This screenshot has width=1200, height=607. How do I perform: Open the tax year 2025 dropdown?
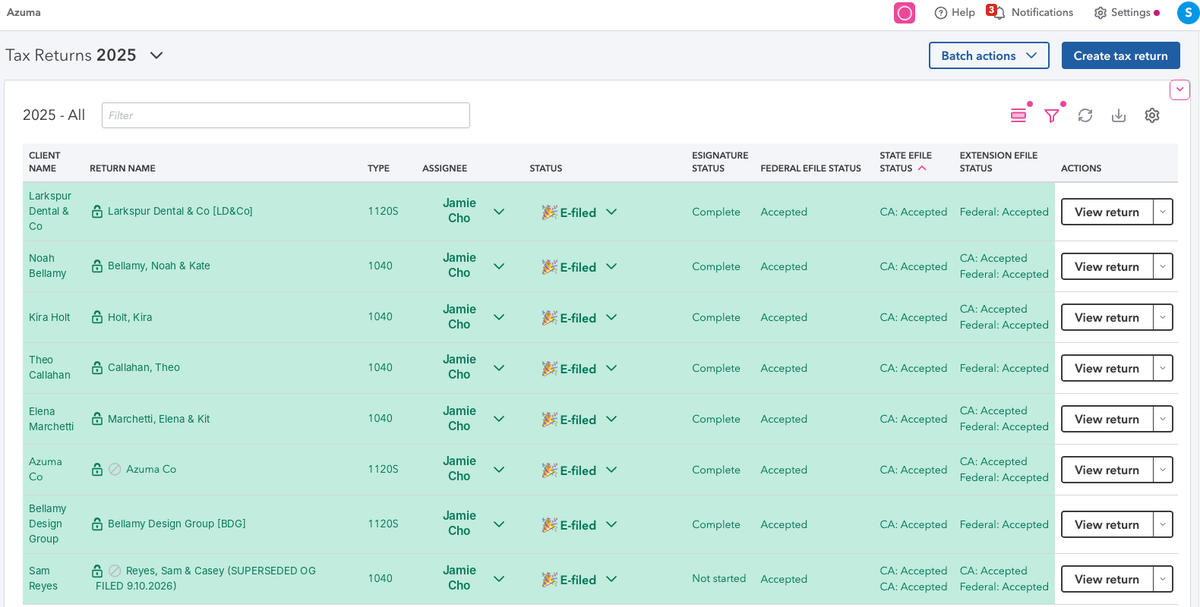[156, 55]
